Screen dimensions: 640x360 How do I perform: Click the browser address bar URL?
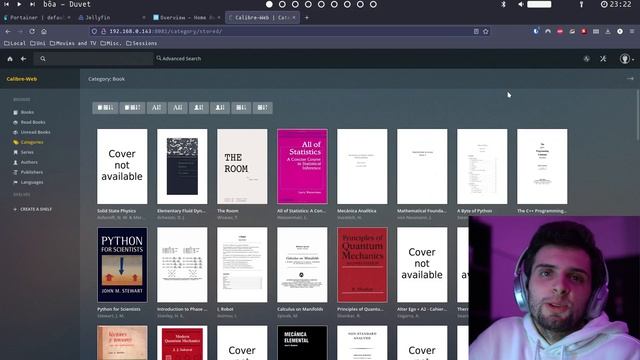click(x=166, y=31)
